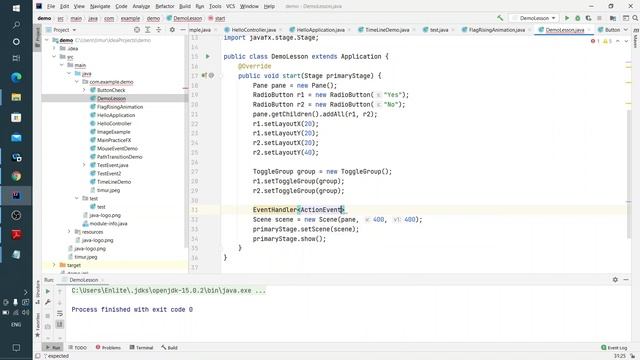
Task: Open the TODO tool window
Action: (x=78, y=348)
